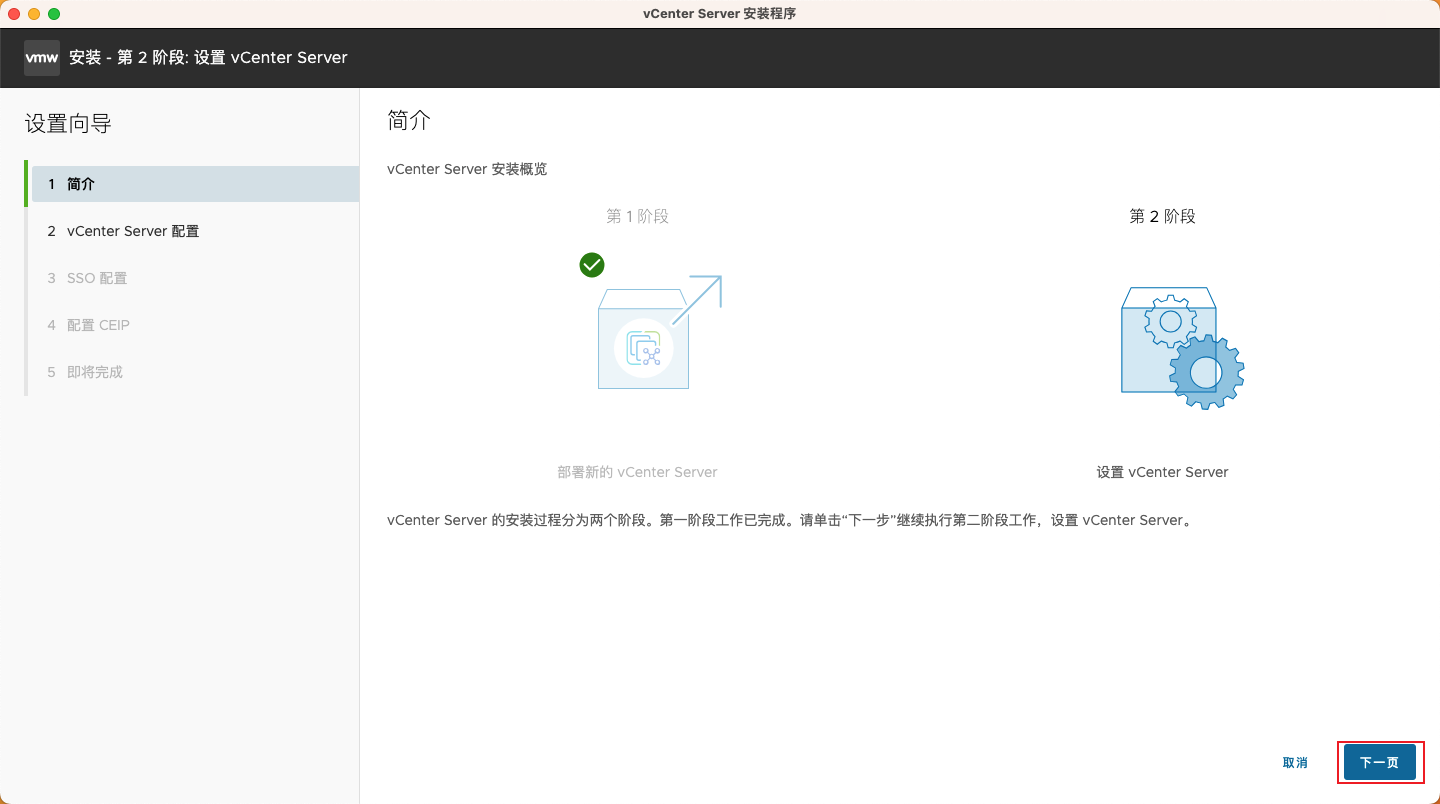Image resolution: width=1440 pixels, height=804 pixels.
Task: Click the green full-screen window button
Action: (x=54, y=14)
